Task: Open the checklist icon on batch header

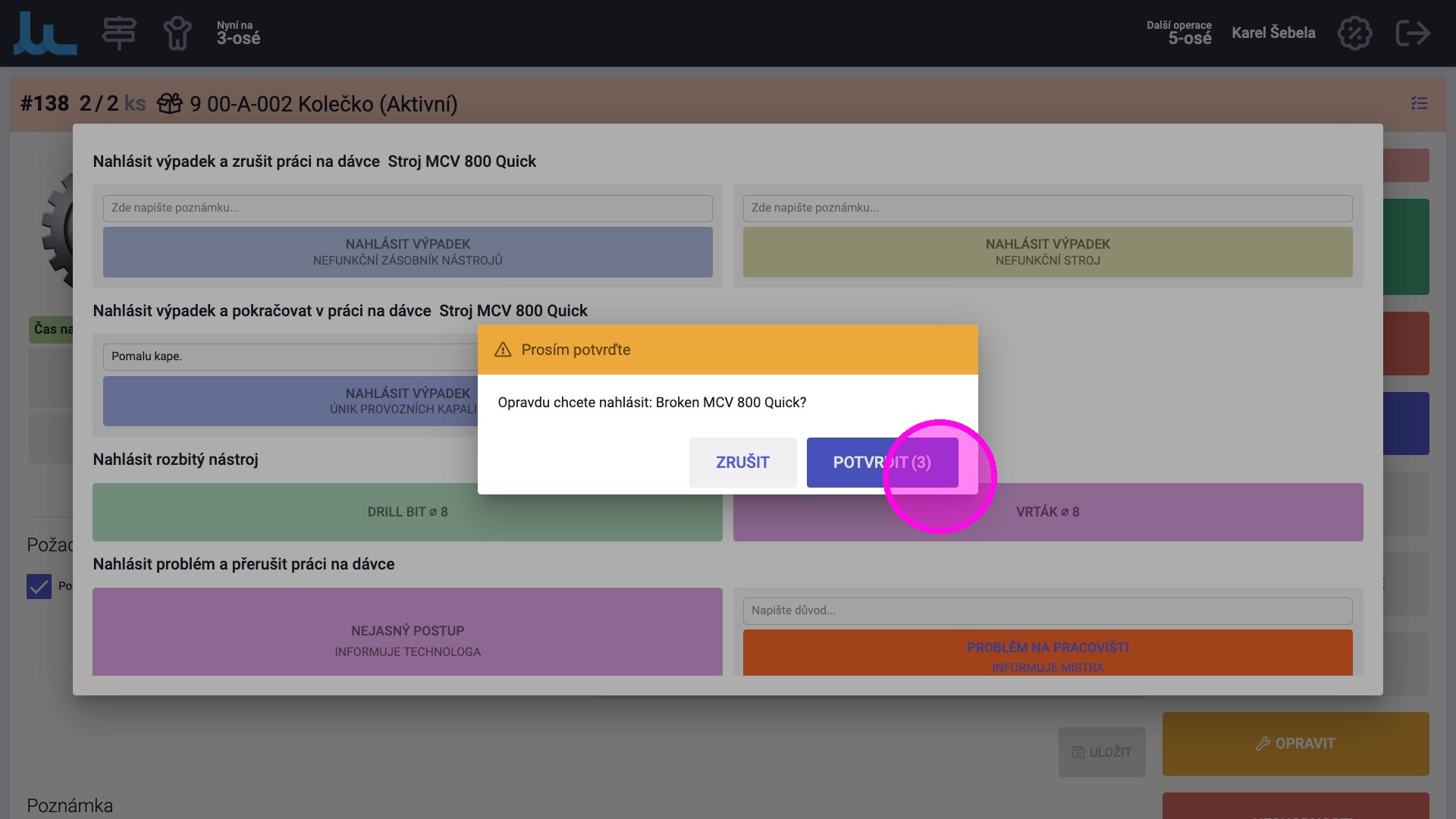Action: (x=1419, y=103)
